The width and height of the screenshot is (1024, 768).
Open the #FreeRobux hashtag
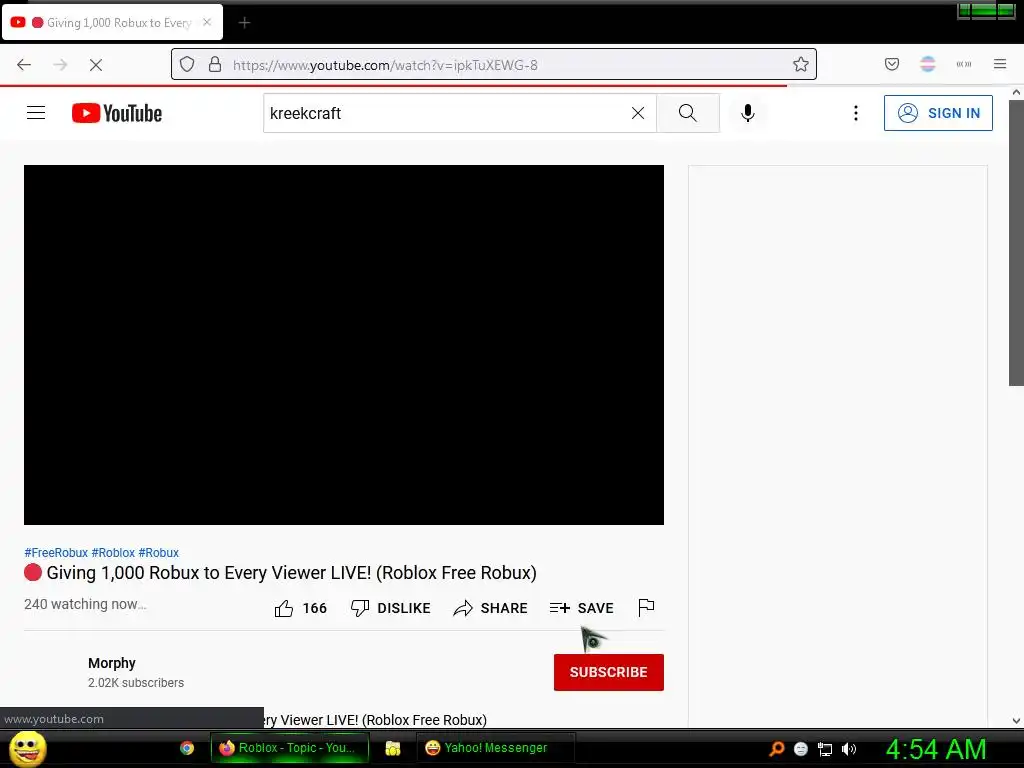tap(56, 552)
